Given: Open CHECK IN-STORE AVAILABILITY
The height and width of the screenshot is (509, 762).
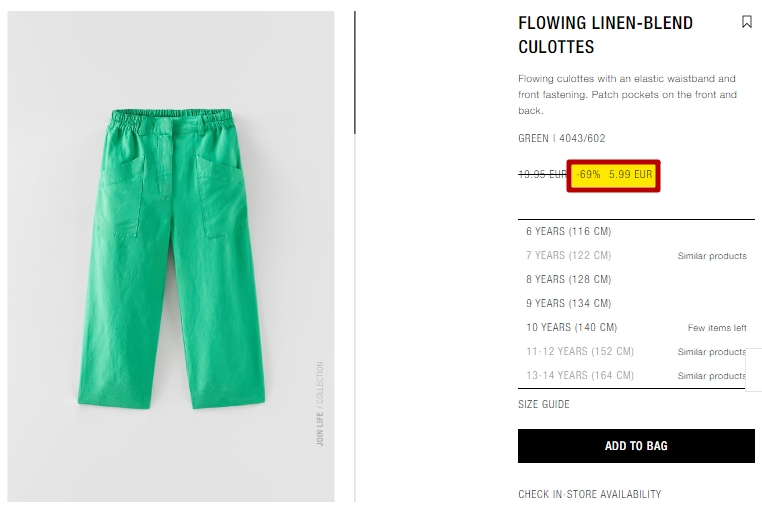Looking at the screenshot, I should (x=589, y=494).
